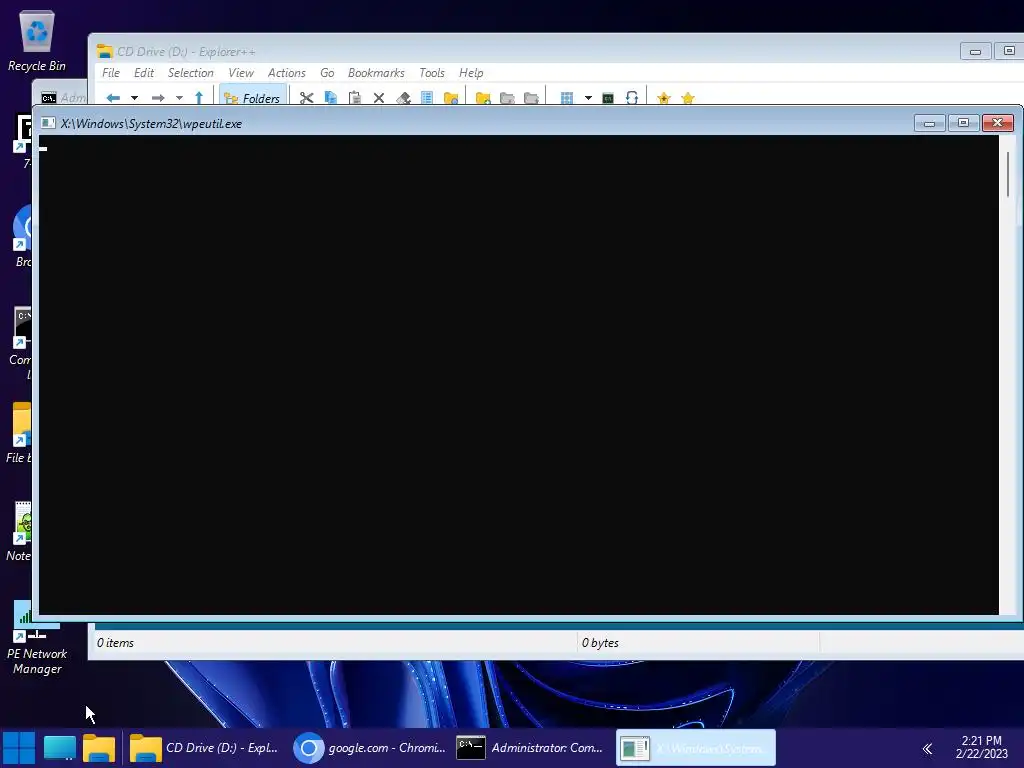Click the permanent delete eraser icon in Explorer++

tap(403, 98)
